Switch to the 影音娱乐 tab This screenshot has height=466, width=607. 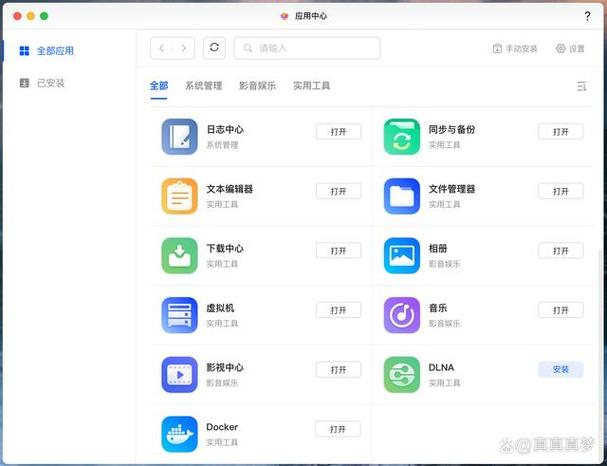point(257,86)
